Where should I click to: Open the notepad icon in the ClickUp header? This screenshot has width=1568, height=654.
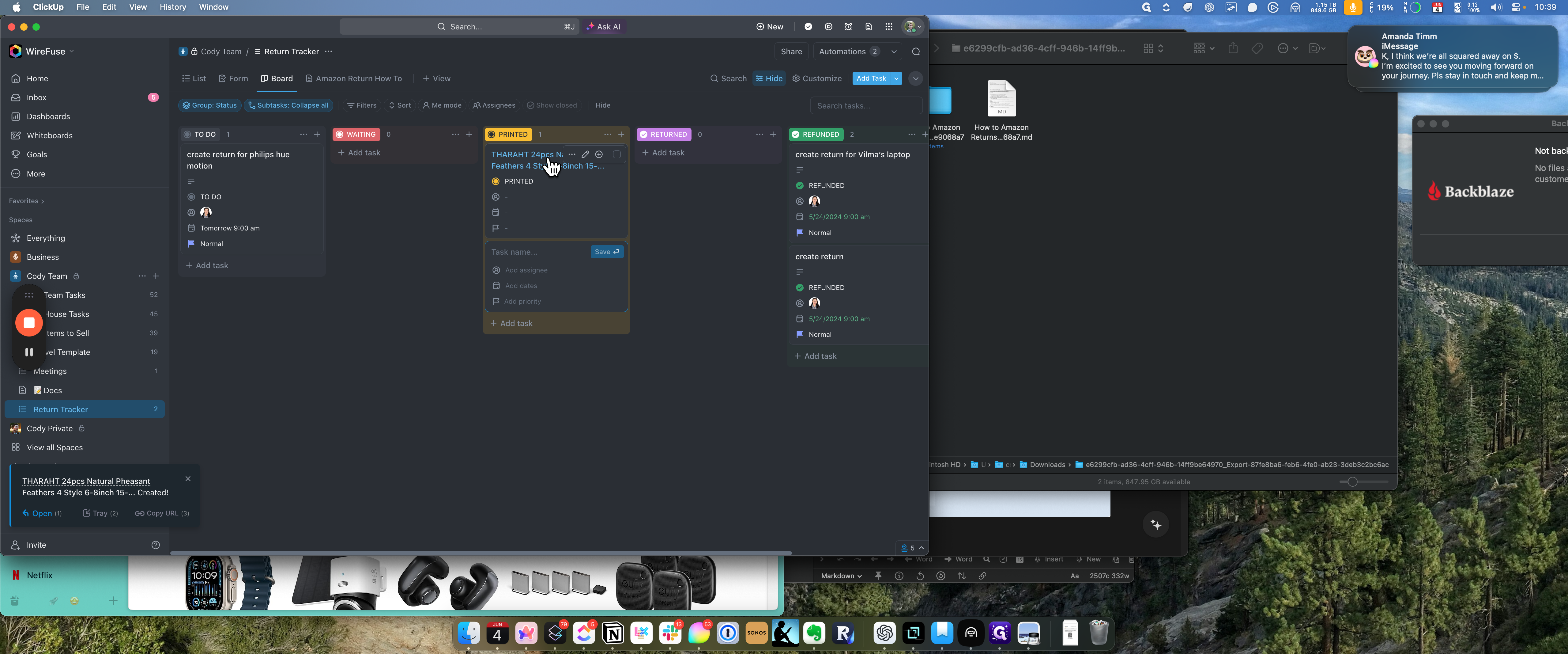[x=868, y=27]
